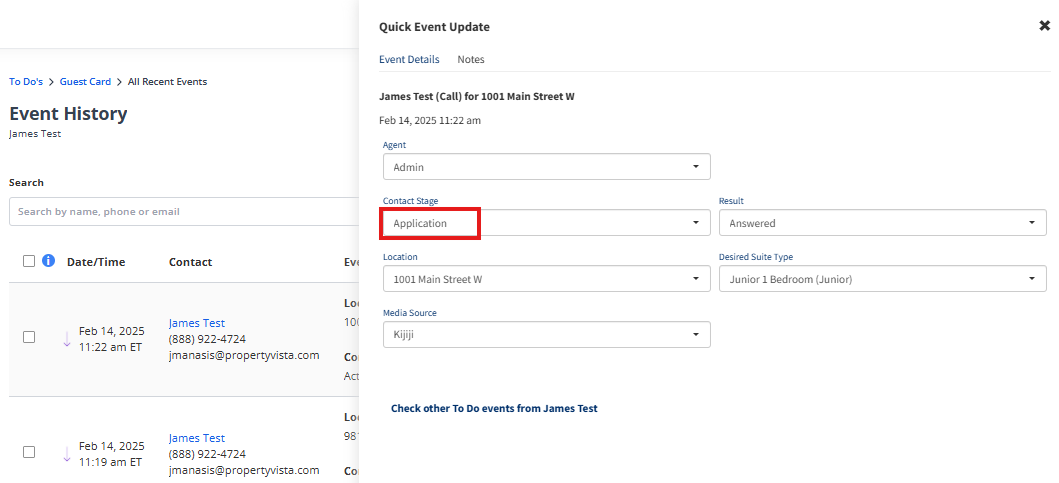1059x483 pixels.
Task: Go to To Do's breadcrumb link
Action: [x=26, y=82]
